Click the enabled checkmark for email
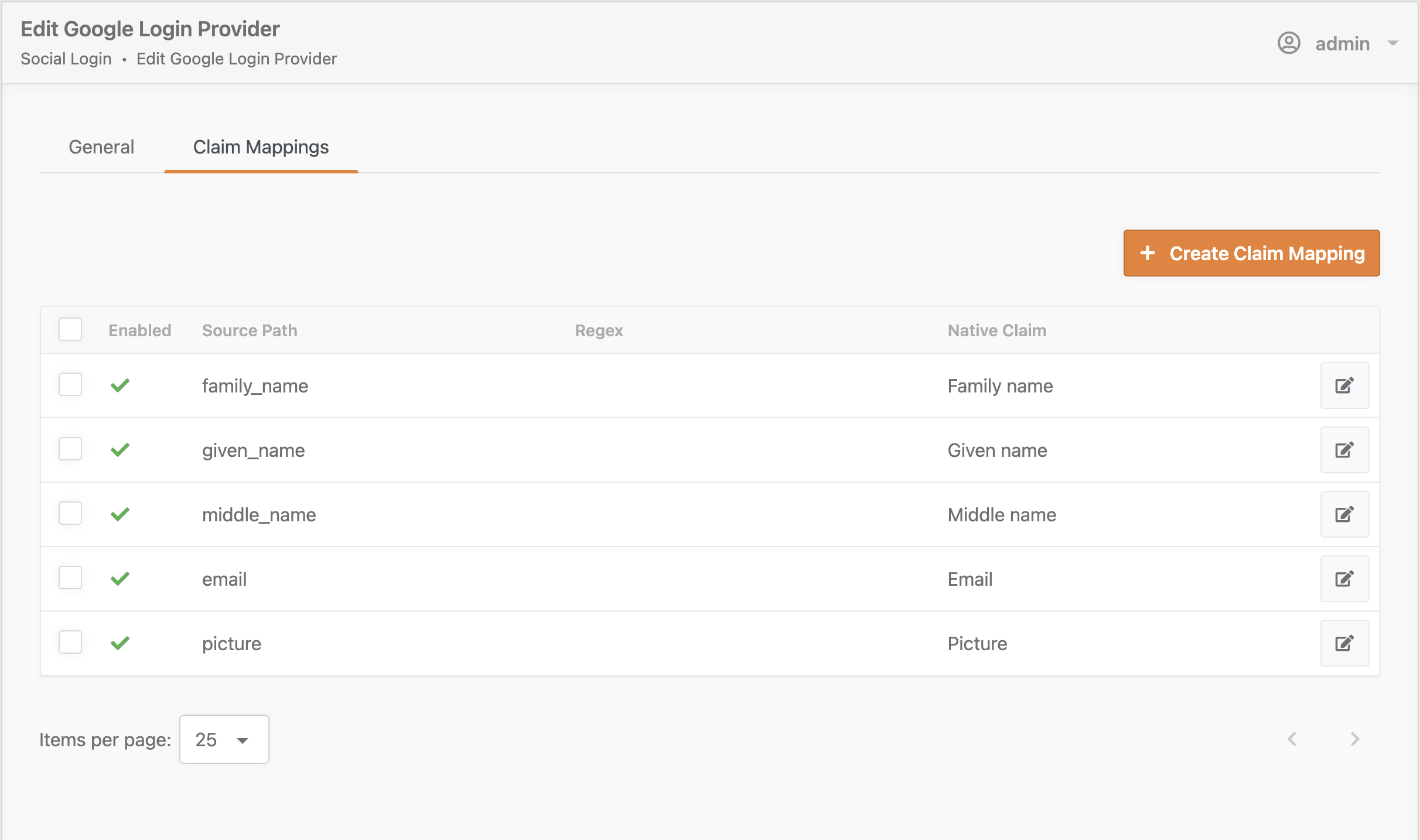The height and width of the screenshot is (840, 1420). pos(120,579)
